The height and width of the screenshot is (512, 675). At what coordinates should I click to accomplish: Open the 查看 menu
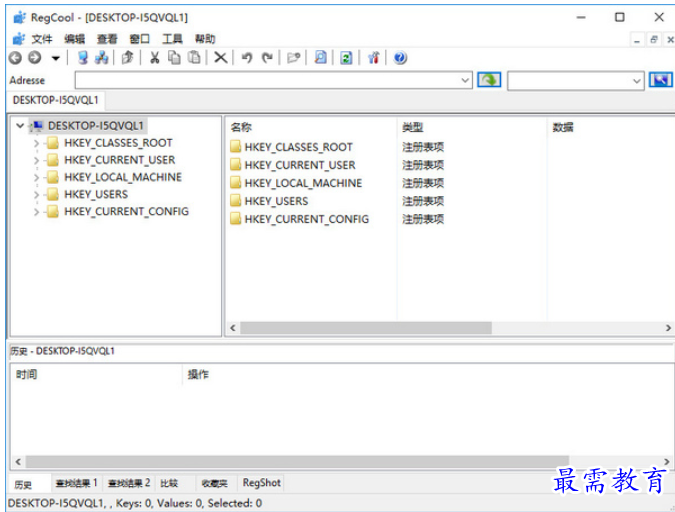click(x=107, y=39)
